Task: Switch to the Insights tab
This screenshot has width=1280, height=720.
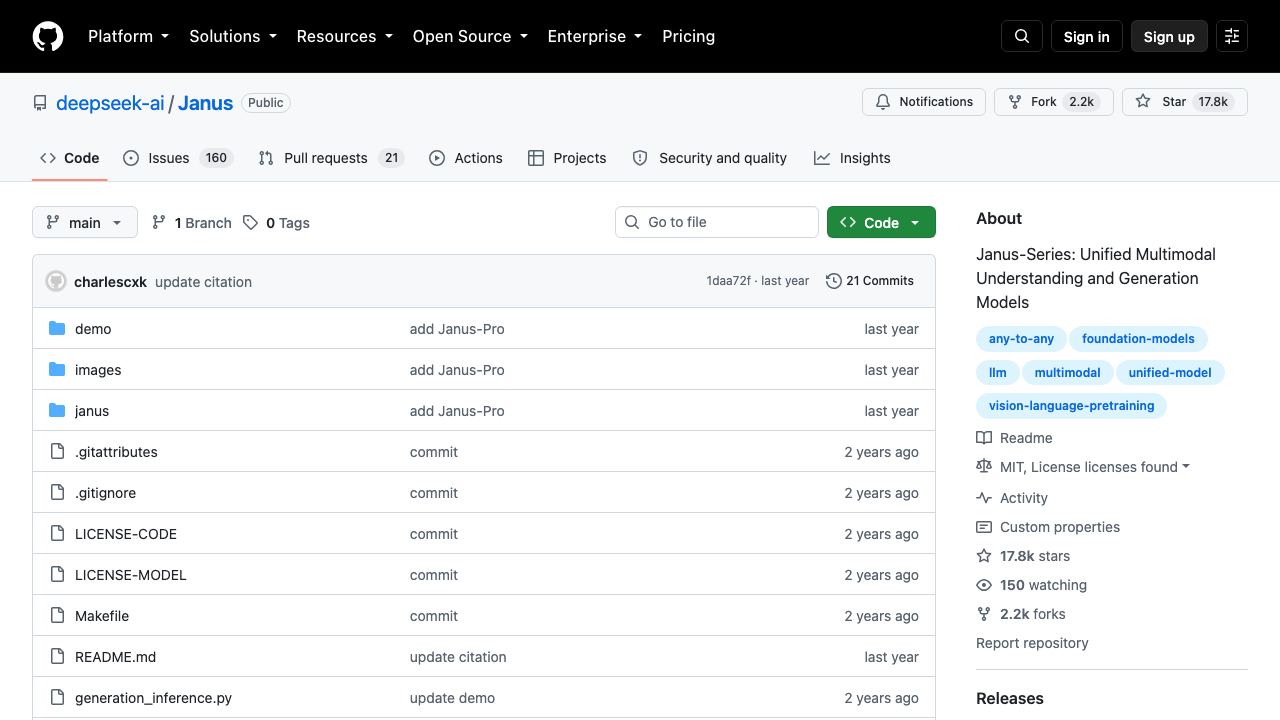Action: click(x=852, y=158)
